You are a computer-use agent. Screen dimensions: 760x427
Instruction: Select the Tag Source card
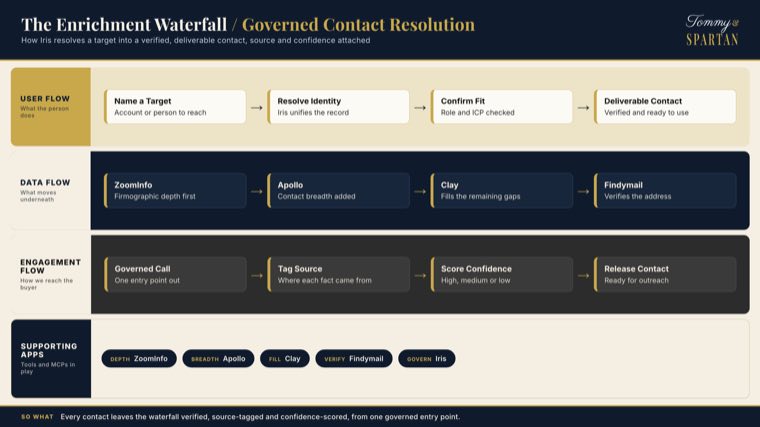(338, 274)
